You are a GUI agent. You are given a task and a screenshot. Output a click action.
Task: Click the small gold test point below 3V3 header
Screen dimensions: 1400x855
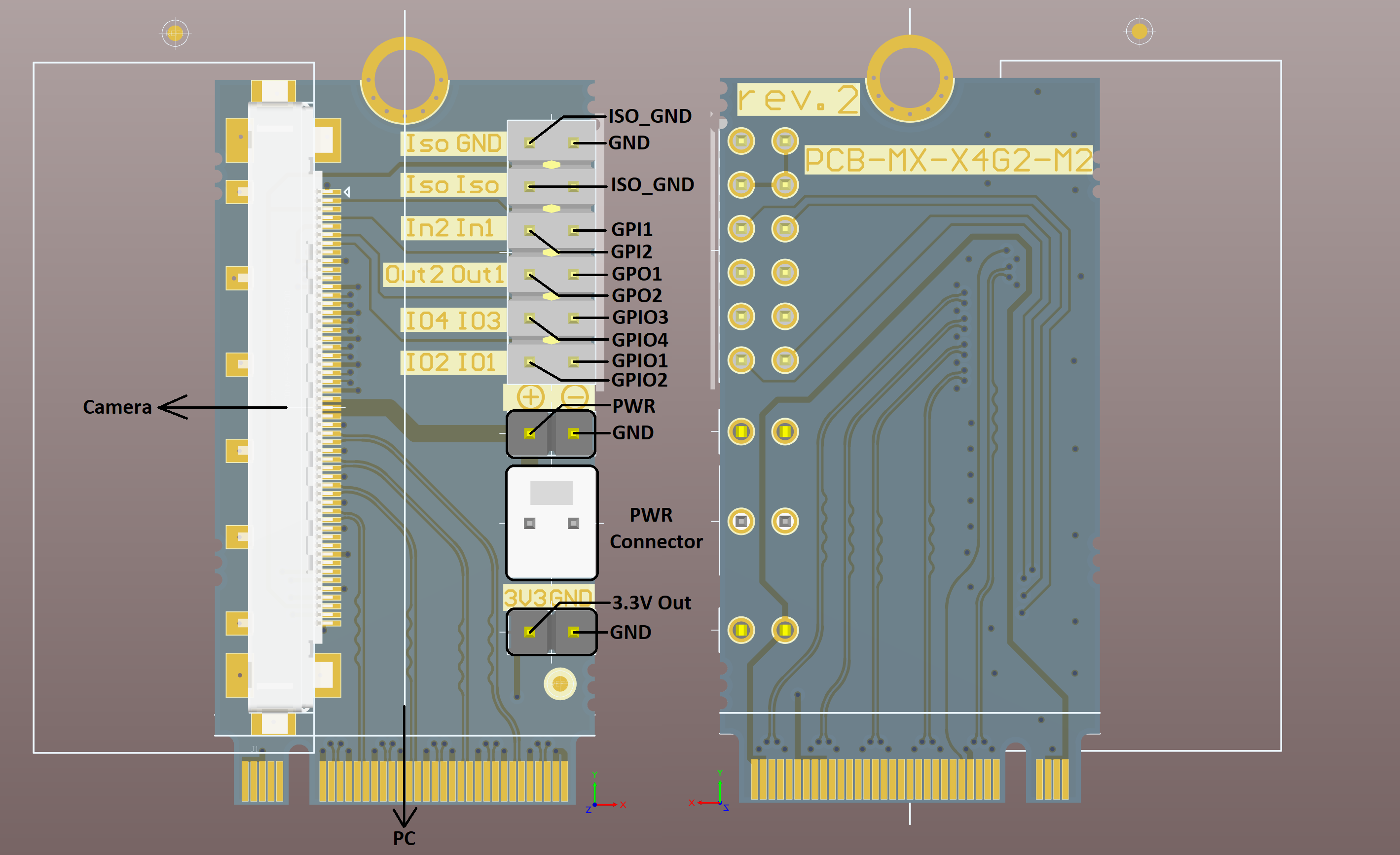[560, 684]
